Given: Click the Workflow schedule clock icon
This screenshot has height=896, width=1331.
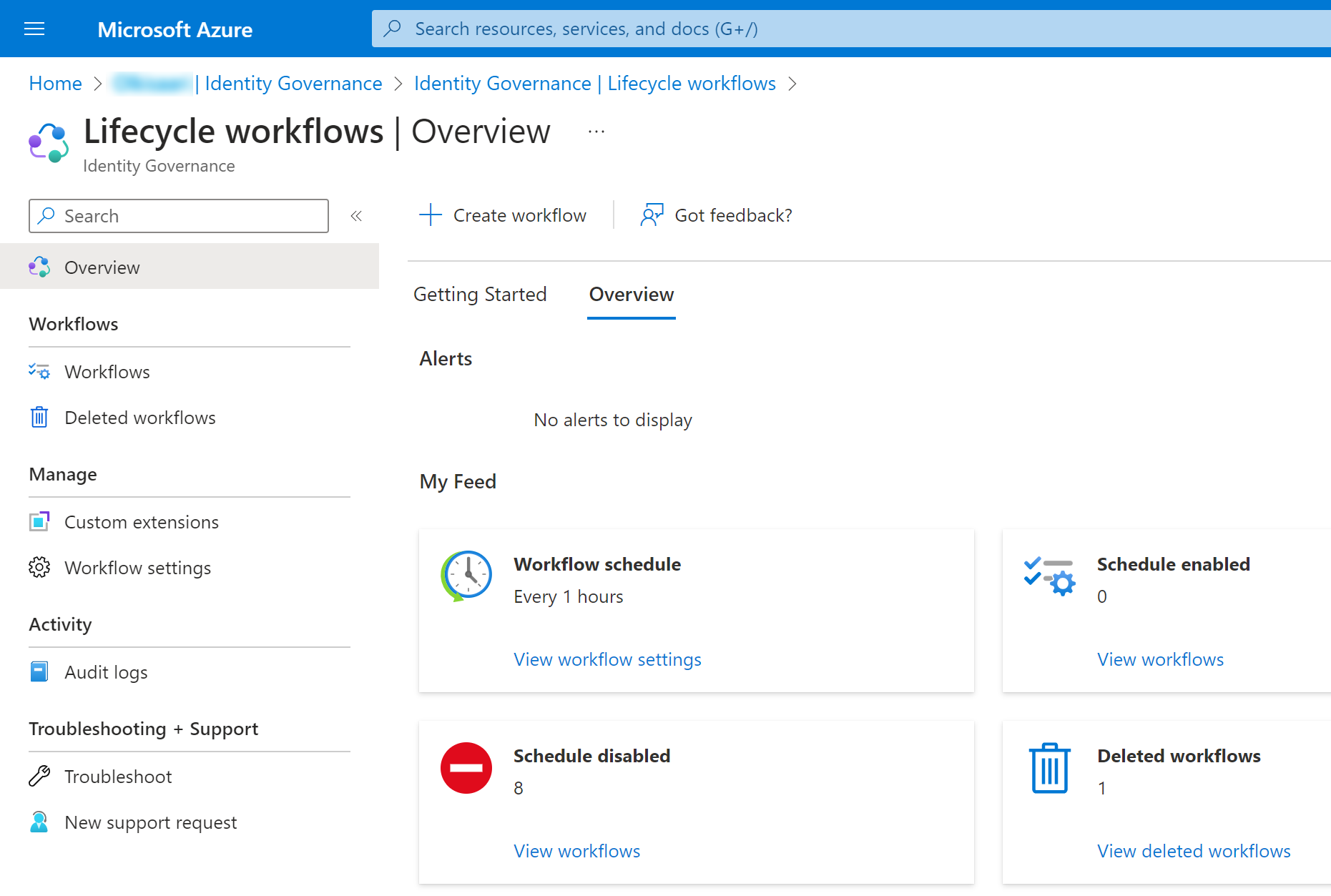Looking at the screenshot, I should click(x=466, y=576).
